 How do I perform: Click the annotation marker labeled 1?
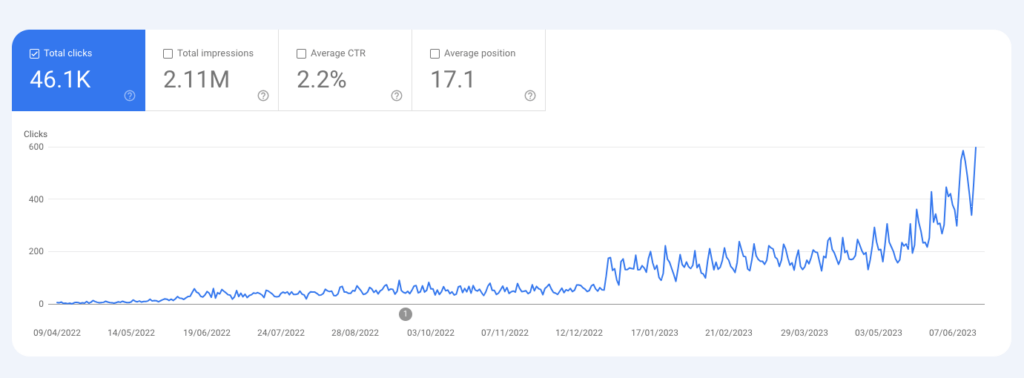[405, 314]
